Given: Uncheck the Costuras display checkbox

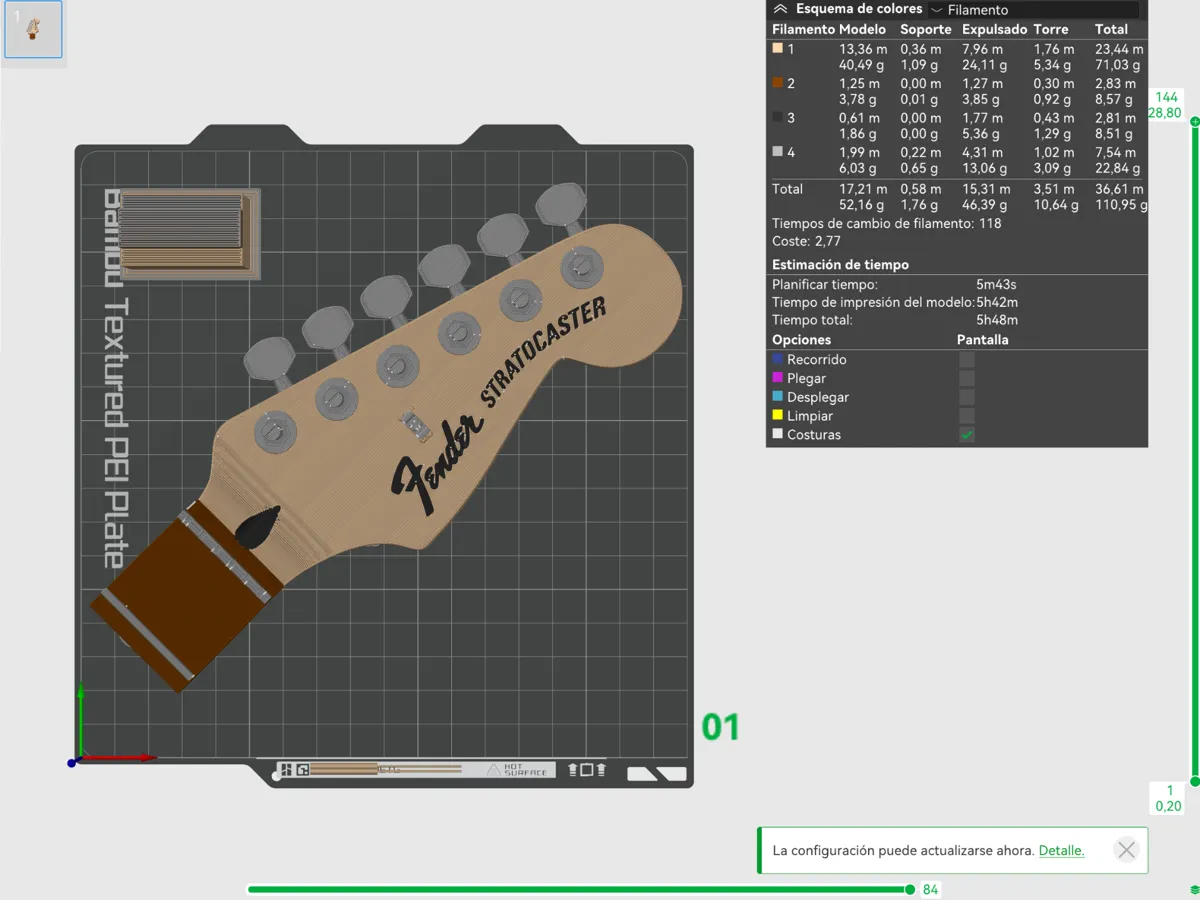Looking at the screenshot, I should pos(967,435).
